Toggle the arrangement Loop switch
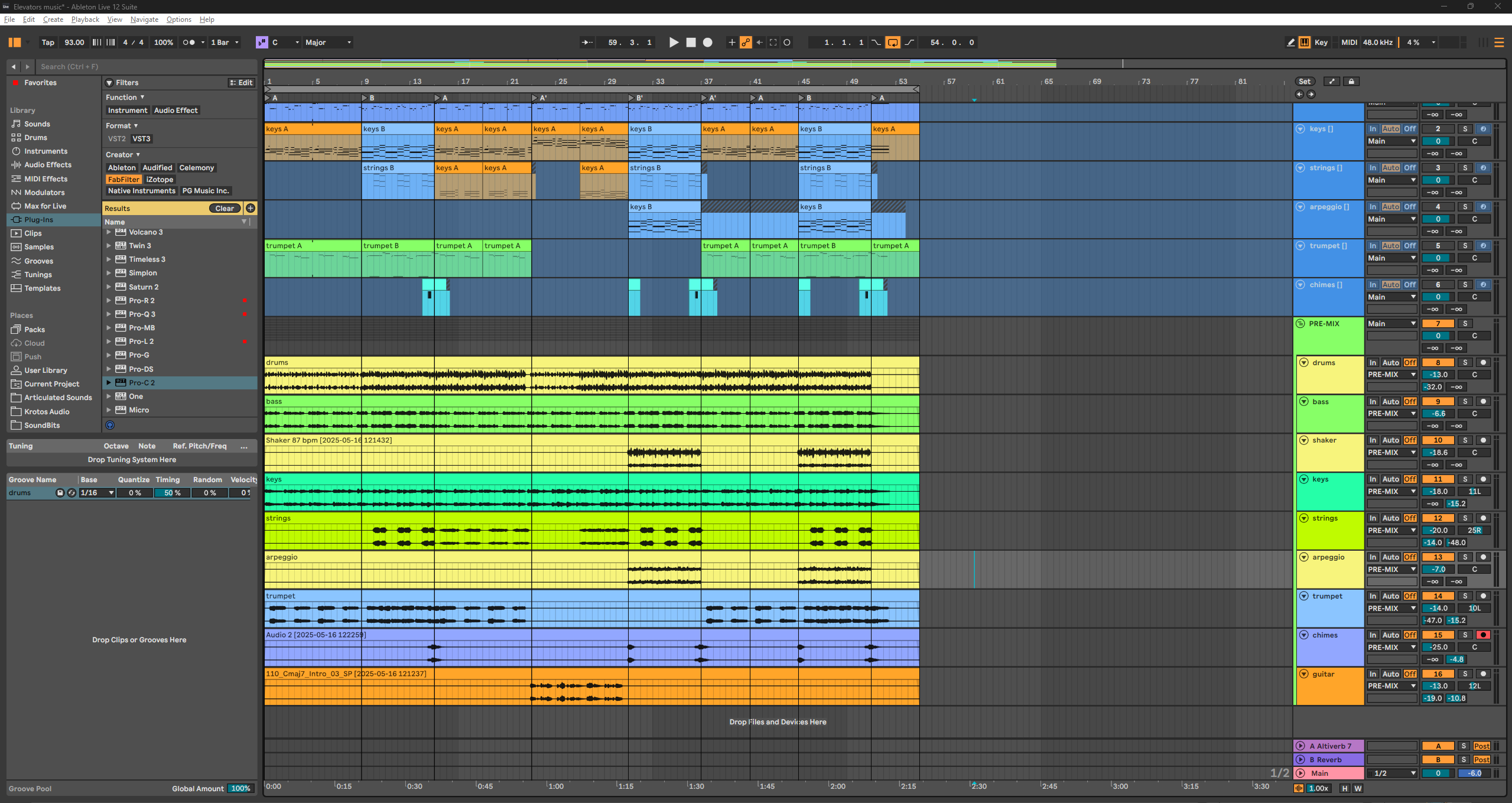 coord(892,43)
